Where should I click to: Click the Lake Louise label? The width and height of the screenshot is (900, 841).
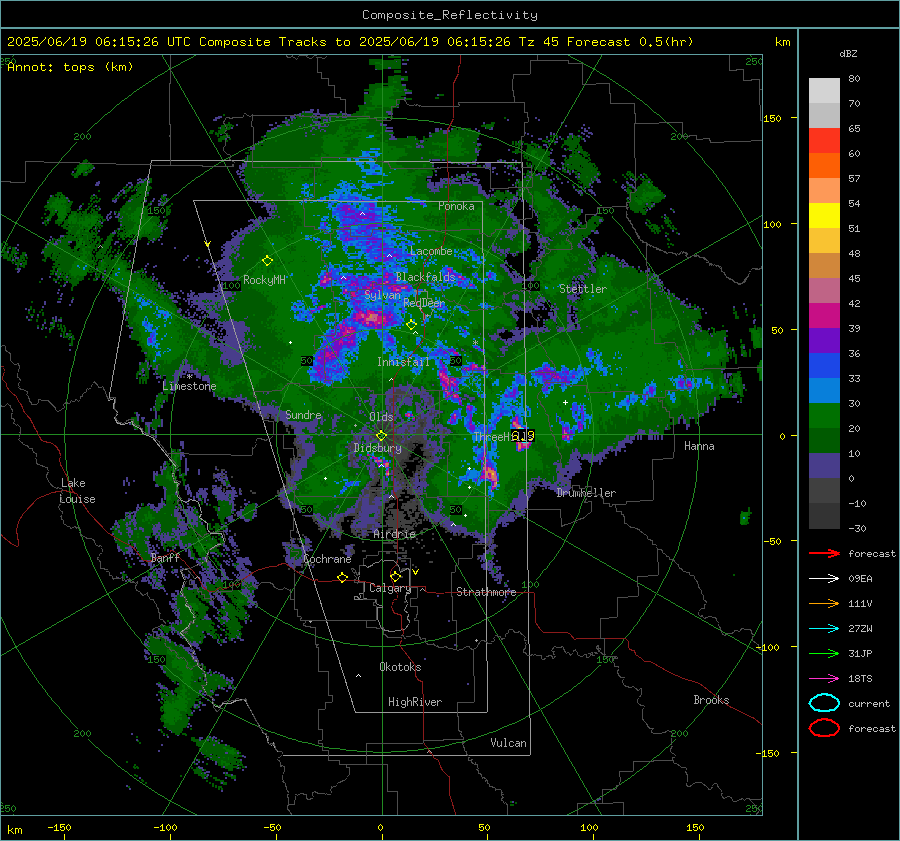pos(77,491)
